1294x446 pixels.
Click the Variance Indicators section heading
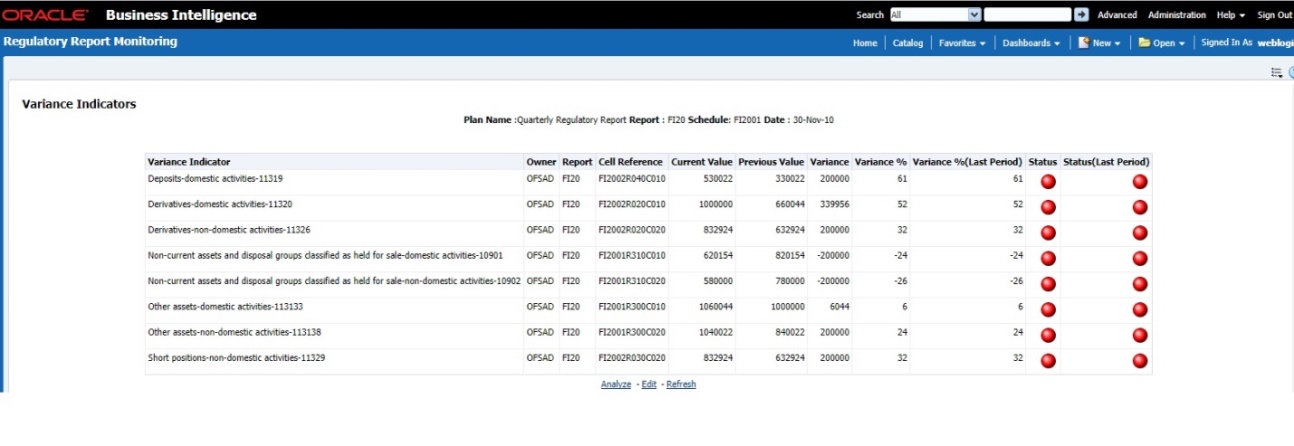(79, 104)
